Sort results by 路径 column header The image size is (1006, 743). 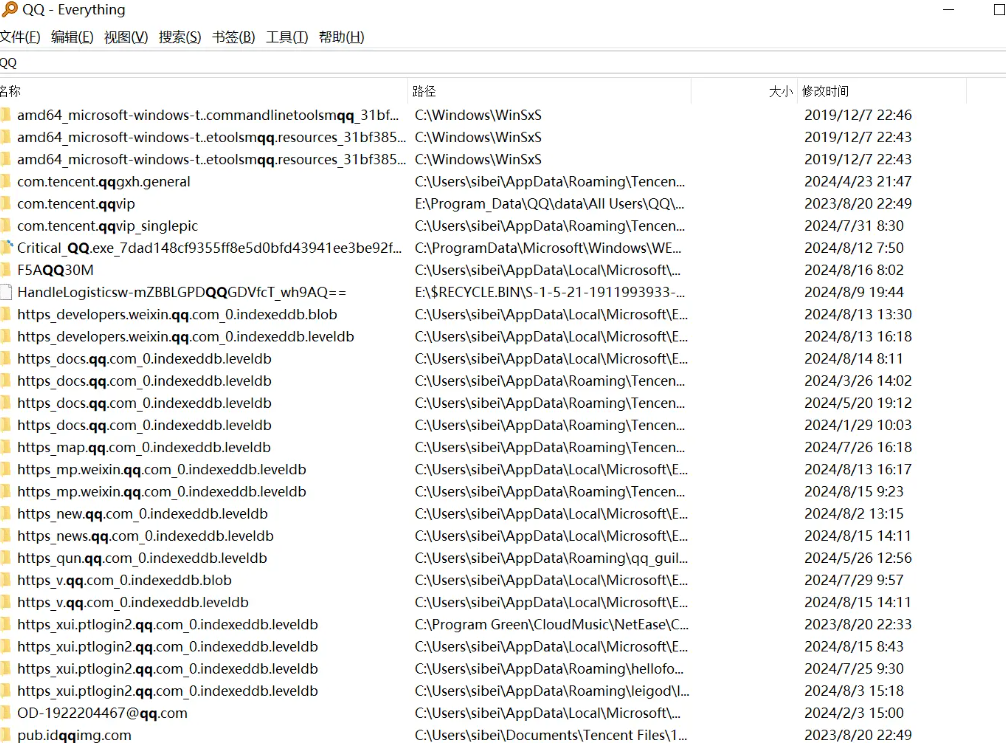pyautogui.click(x=549, y=91)
